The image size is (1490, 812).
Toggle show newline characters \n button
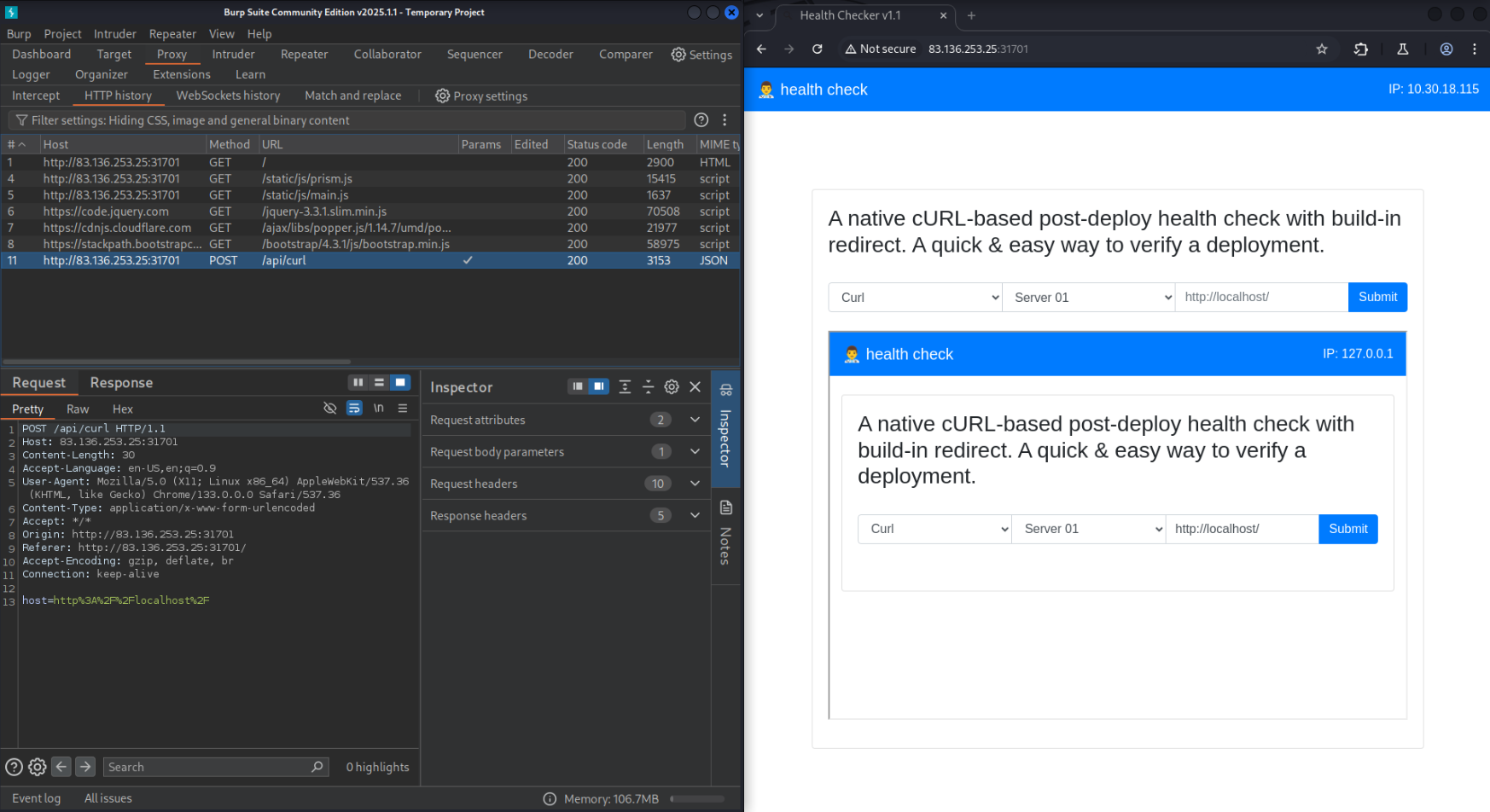click(x=379, y=409)
